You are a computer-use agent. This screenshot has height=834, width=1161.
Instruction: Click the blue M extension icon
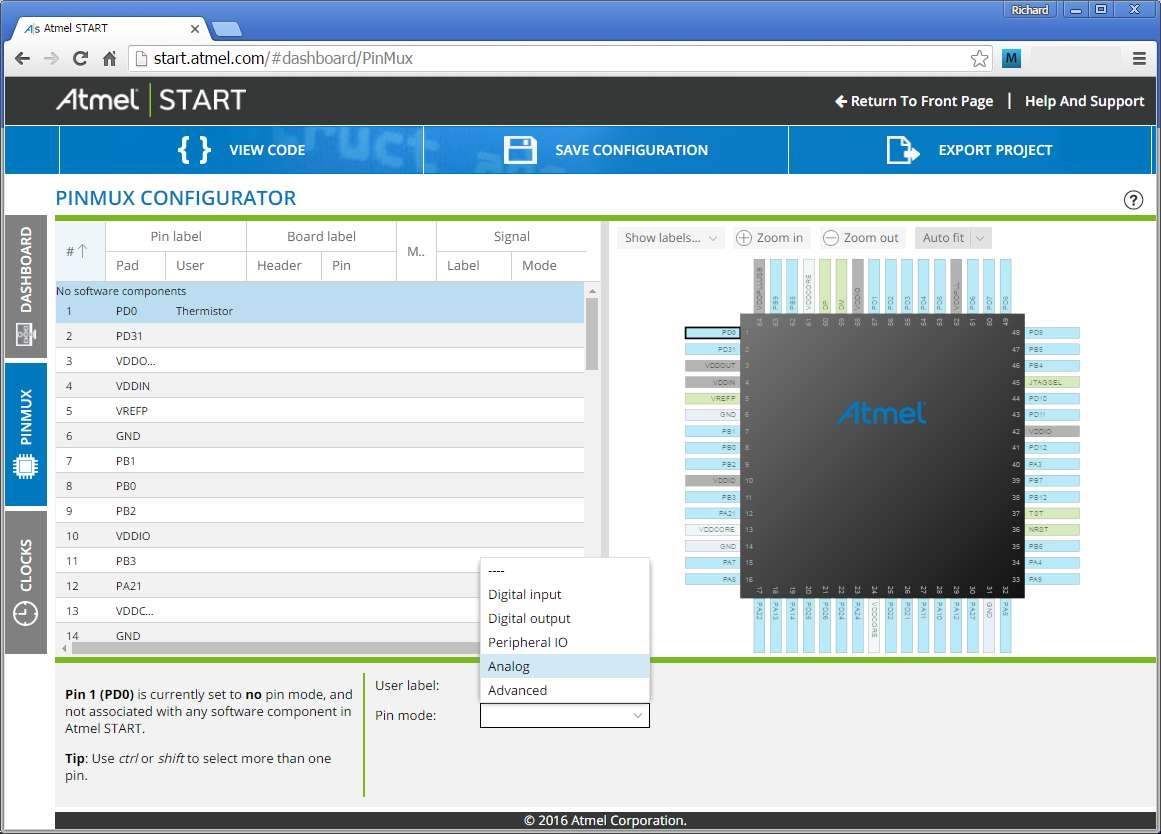pos(1011,59)
